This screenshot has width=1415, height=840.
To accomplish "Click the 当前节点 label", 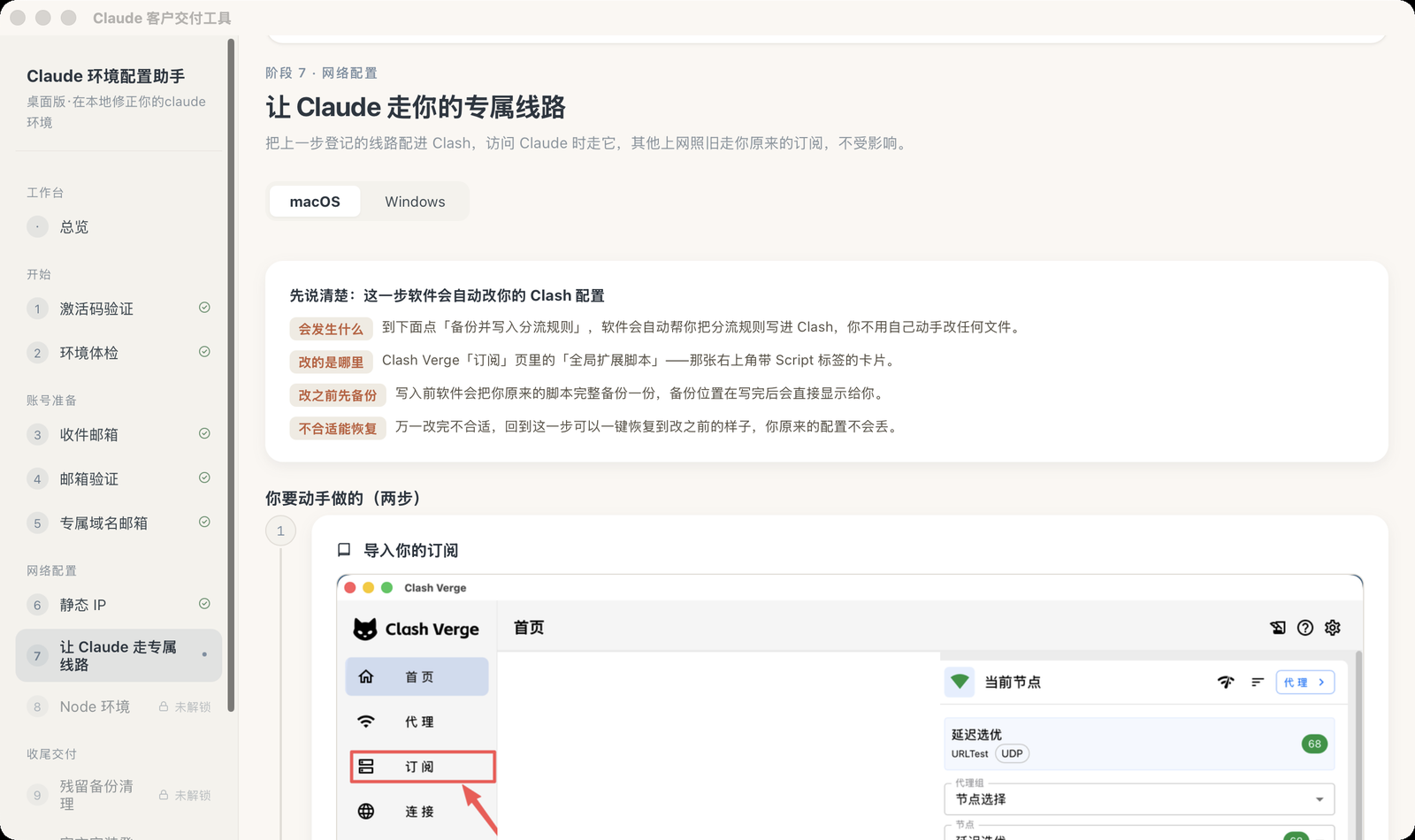I will click(1013, 682).
